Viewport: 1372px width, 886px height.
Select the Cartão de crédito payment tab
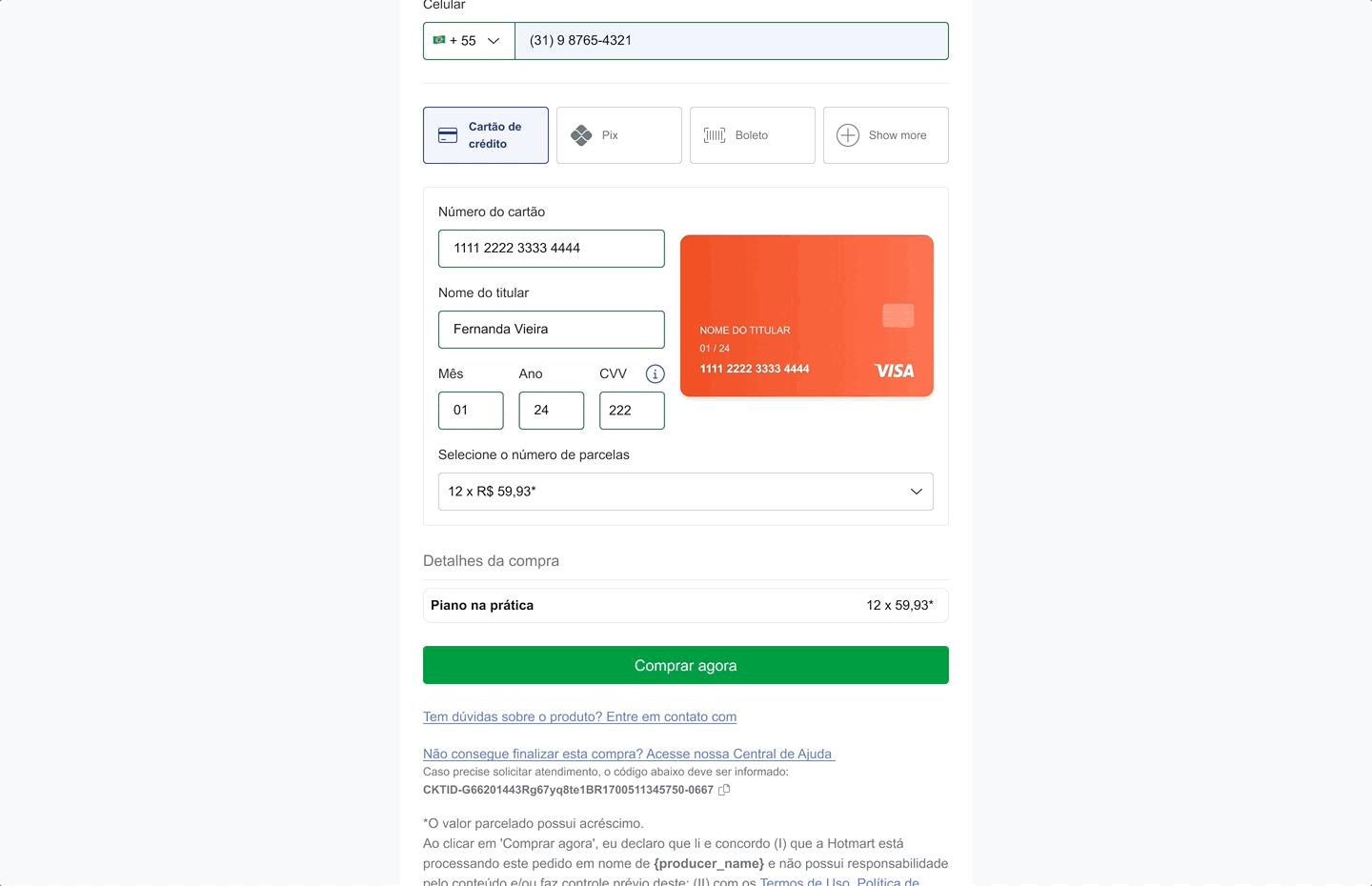[486, 135]
